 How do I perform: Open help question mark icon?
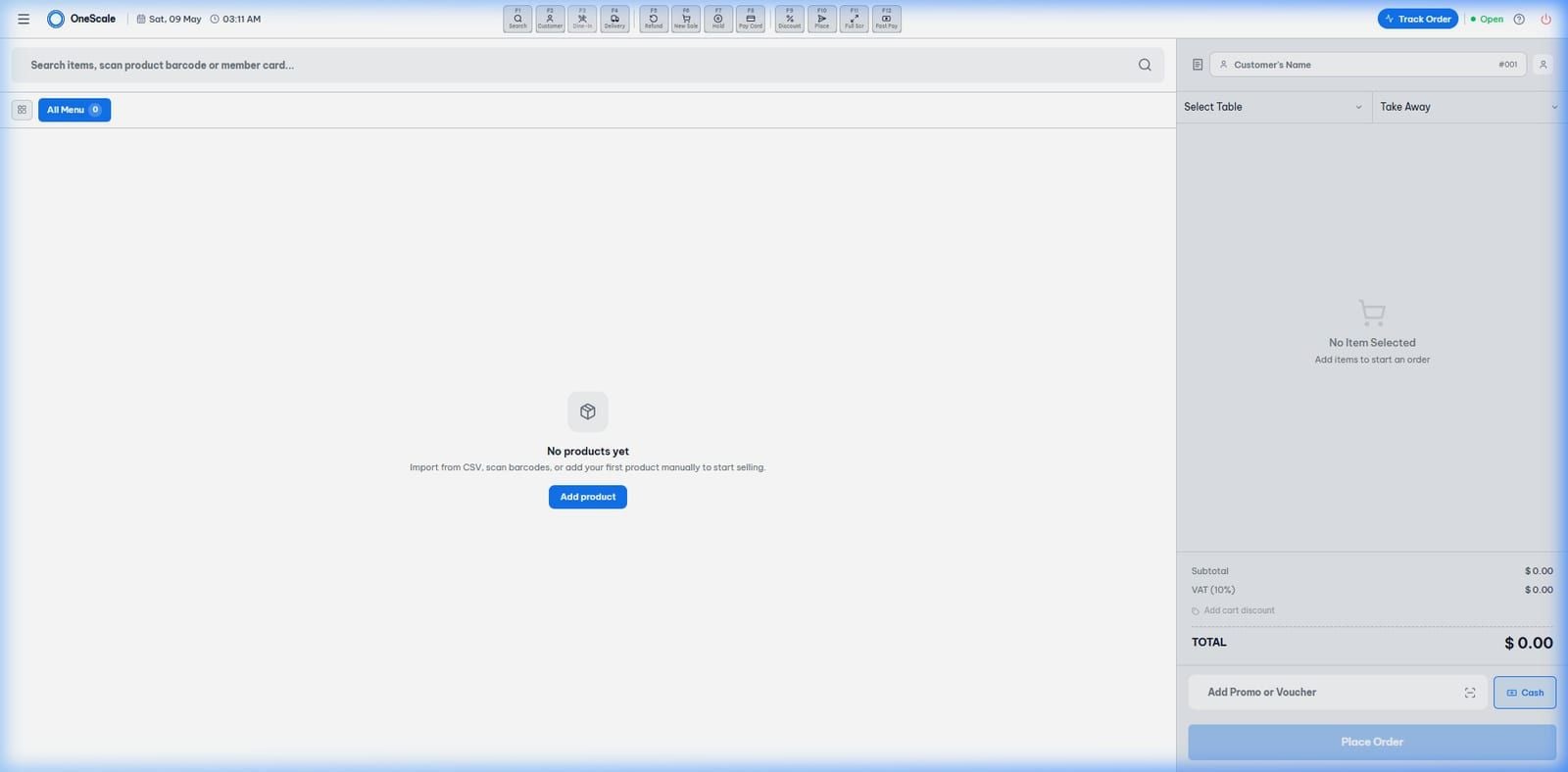pyautogui.click(x=1519, y=19)
